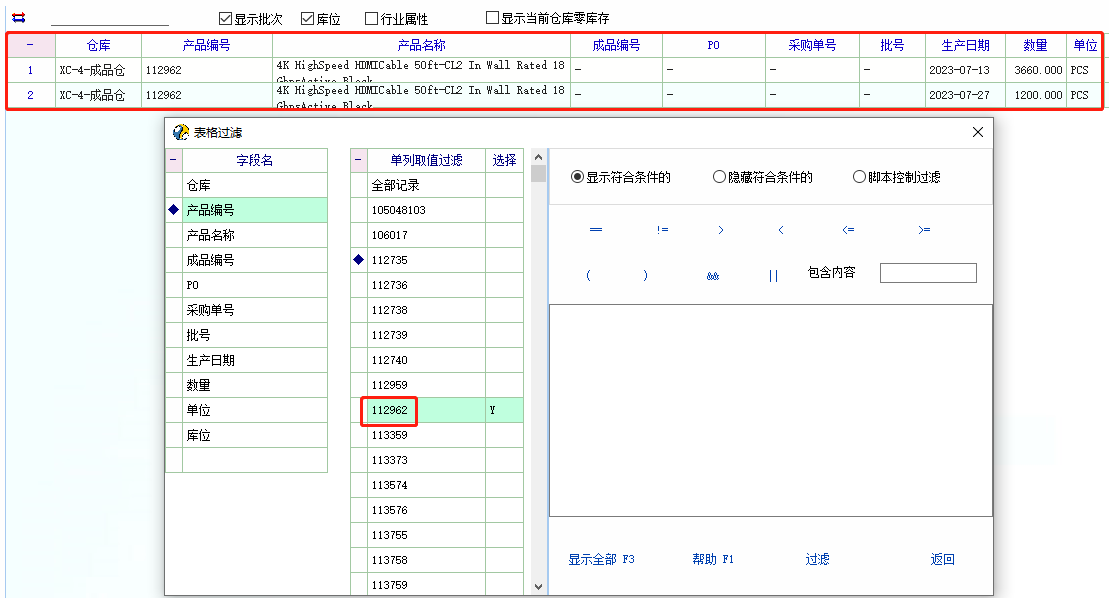Image resolution: width=1109 pixels, height=598 pixels.
Task: Insert the AND (&&) operator
Action: pos(712,276)
